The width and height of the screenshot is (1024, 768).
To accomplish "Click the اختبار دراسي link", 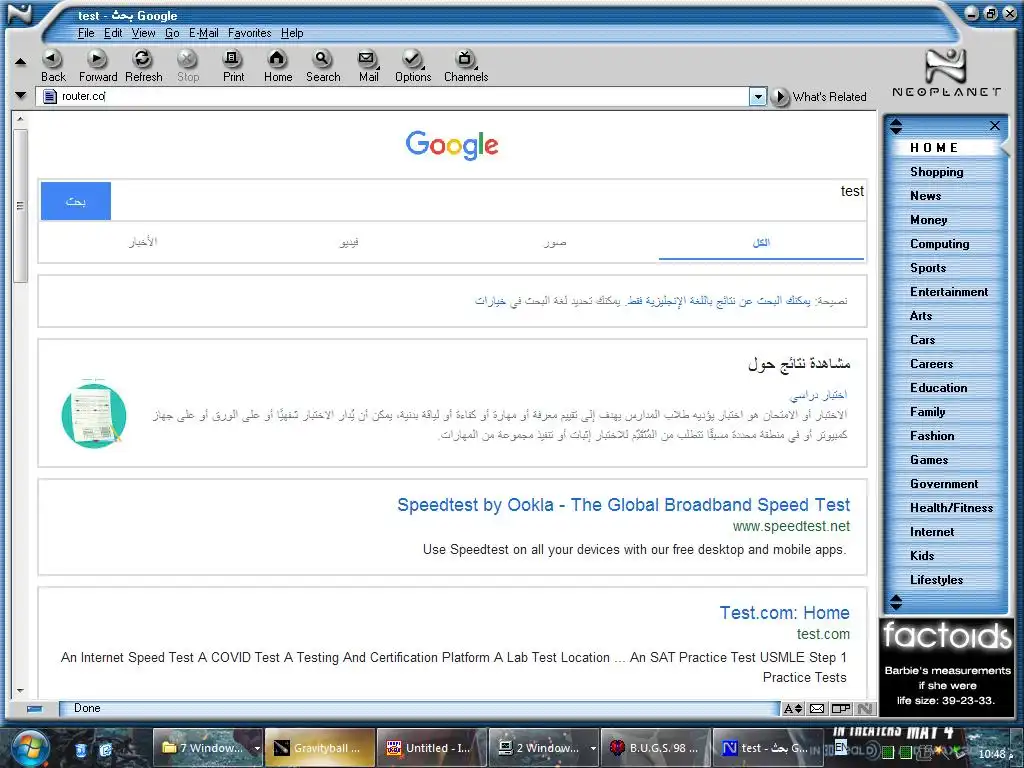I will point(818,394).
